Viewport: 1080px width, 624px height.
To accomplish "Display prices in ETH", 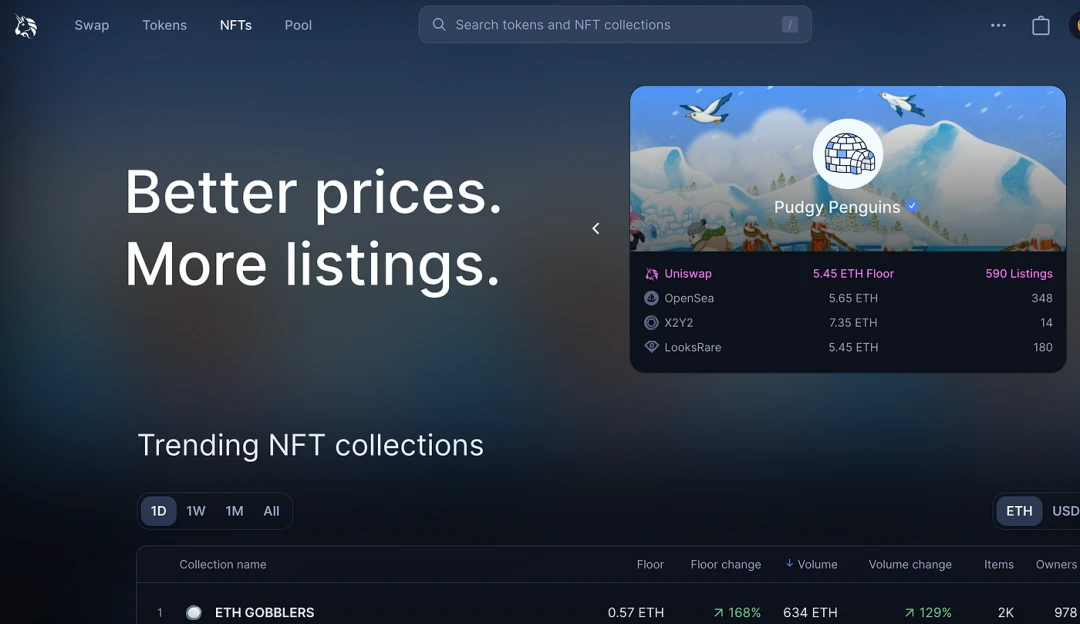I will (1019, 511).
